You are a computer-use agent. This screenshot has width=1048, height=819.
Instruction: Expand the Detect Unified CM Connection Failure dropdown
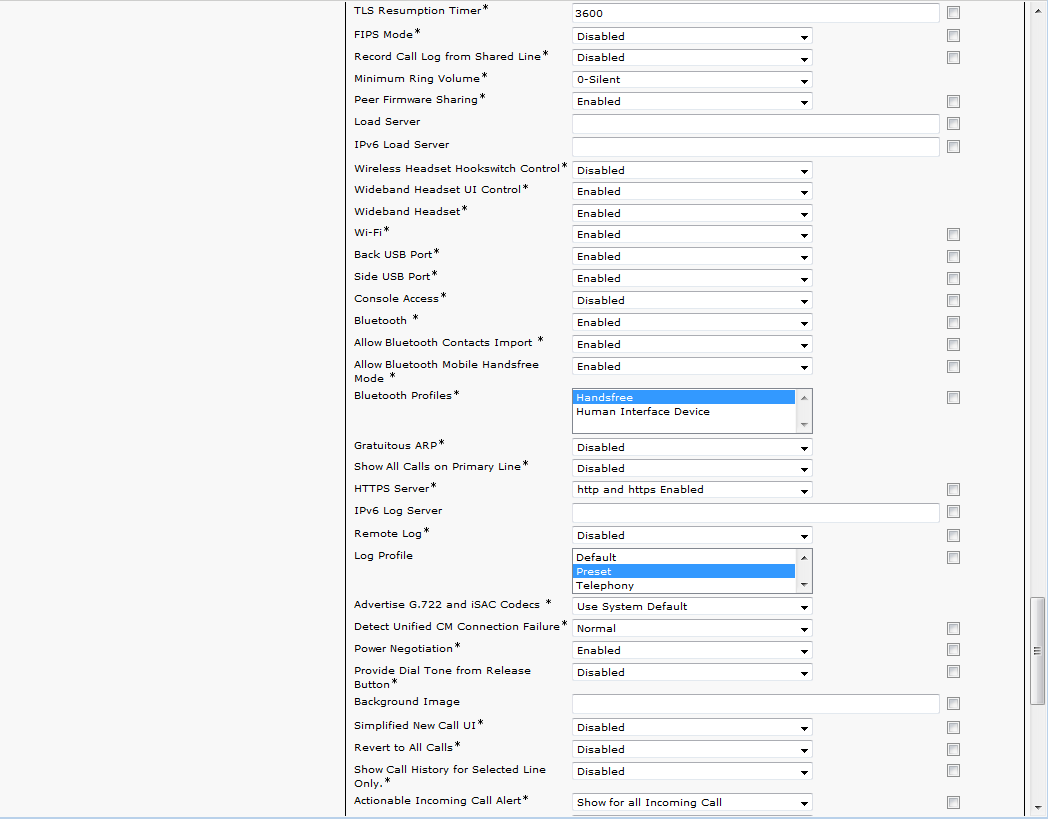(692, 629)
